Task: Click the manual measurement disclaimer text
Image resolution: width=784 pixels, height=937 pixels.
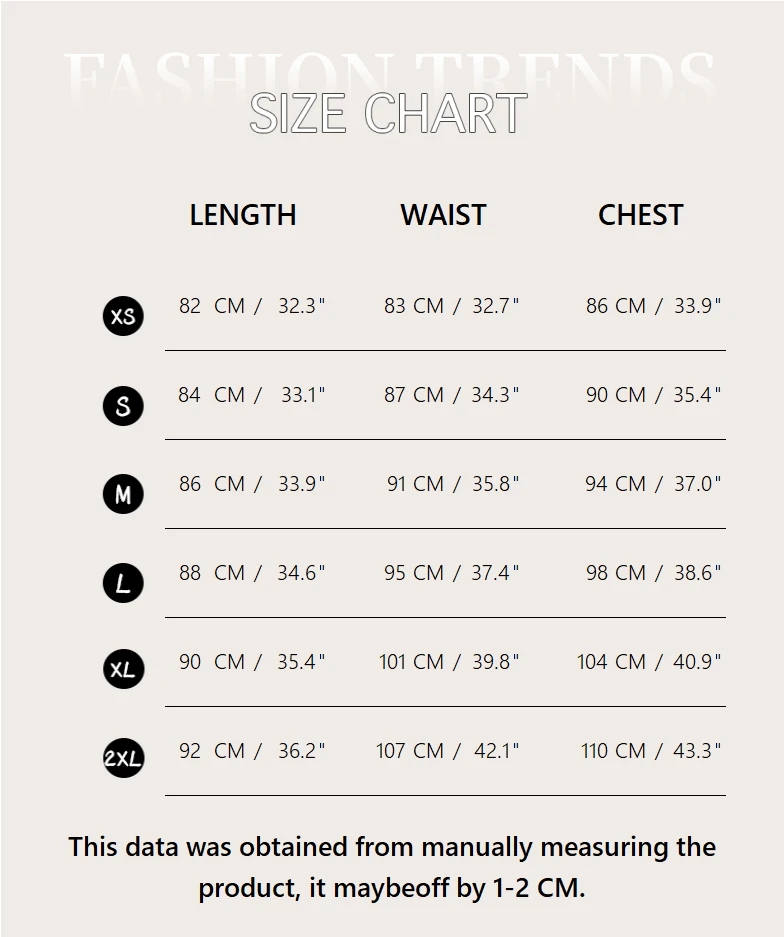Action: pyautogui.click(x=392, y=867)
